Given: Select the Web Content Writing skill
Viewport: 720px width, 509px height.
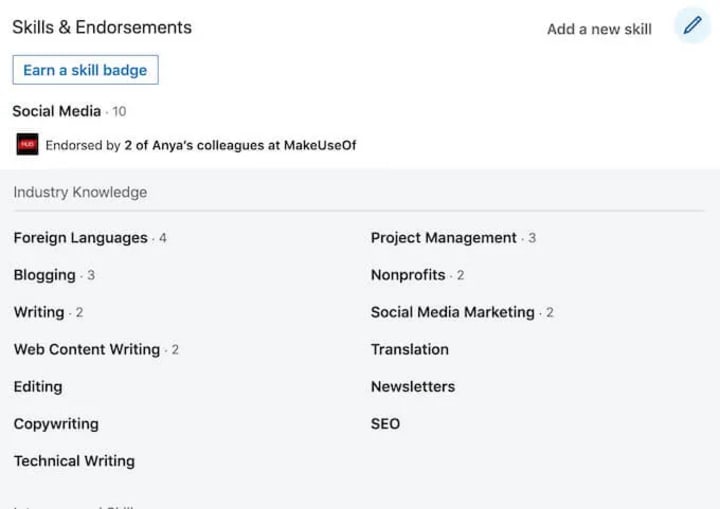Looking at the screenshot, I should click(87, 349).
